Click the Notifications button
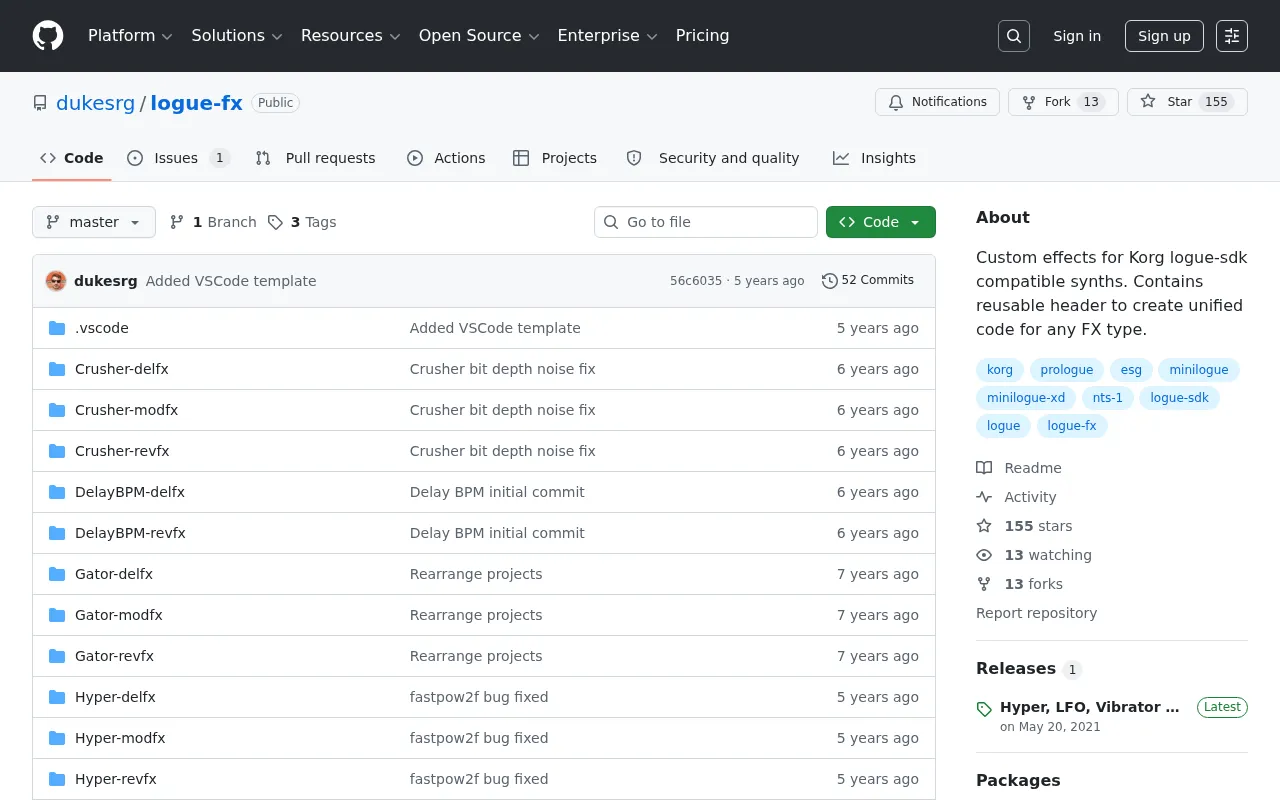 [x=937, y=102]
